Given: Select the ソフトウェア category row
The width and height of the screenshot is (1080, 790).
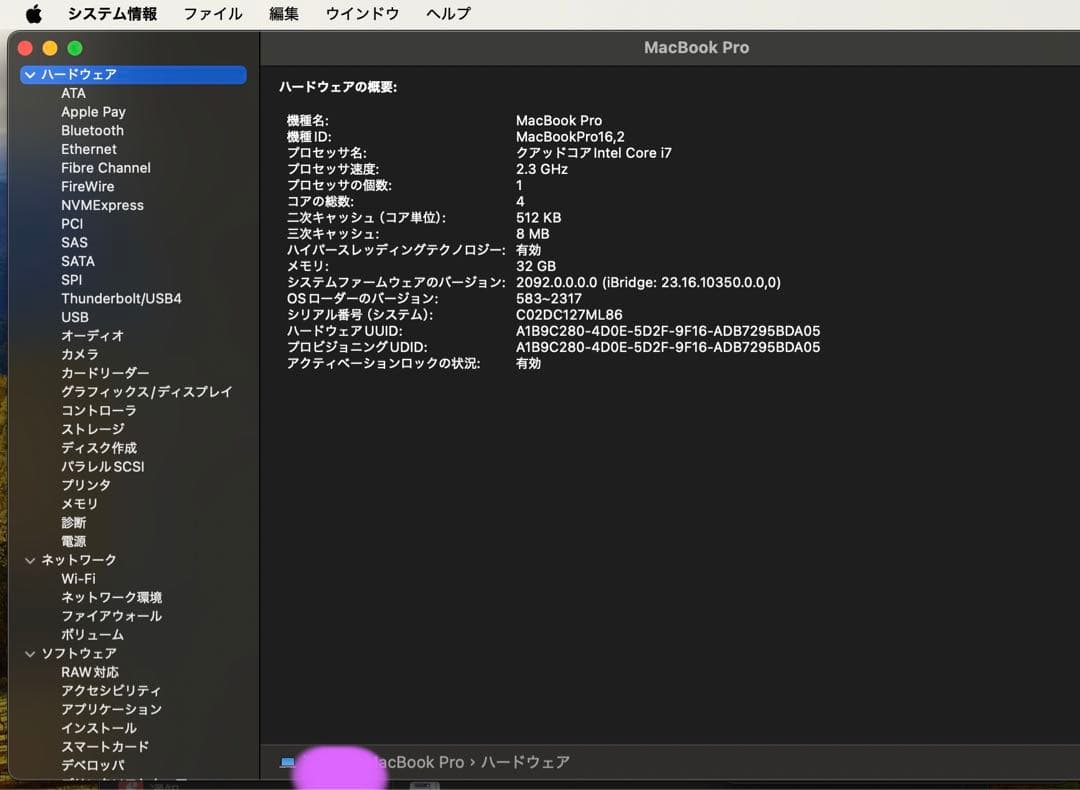Looking at the screenshot, I should [x=78, y=653].
